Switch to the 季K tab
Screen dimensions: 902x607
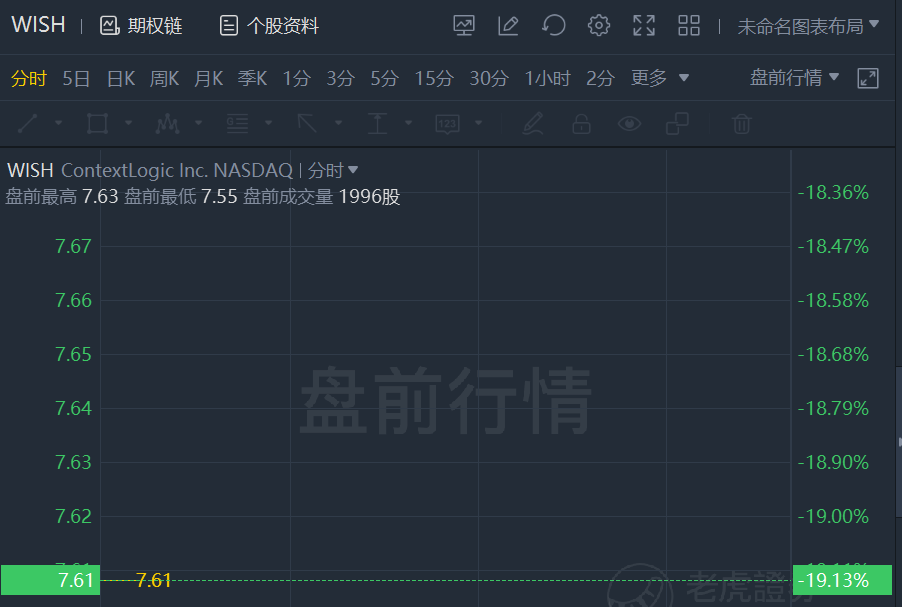tap(253, 78)
